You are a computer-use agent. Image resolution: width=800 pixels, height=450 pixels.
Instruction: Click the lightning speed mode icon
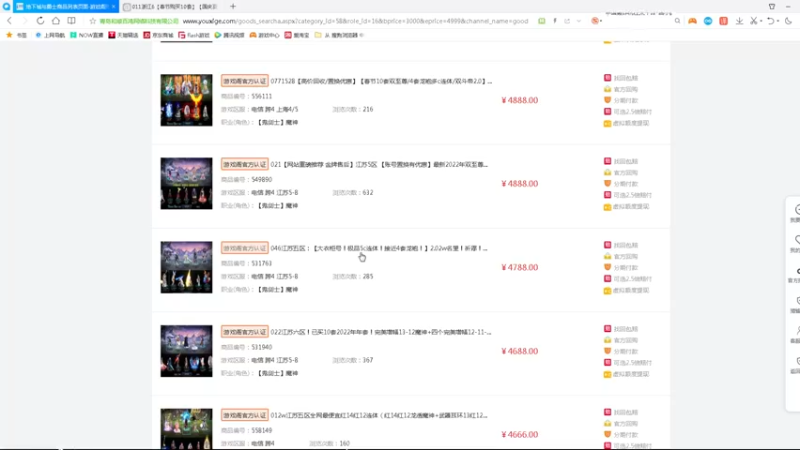(555, 21)
